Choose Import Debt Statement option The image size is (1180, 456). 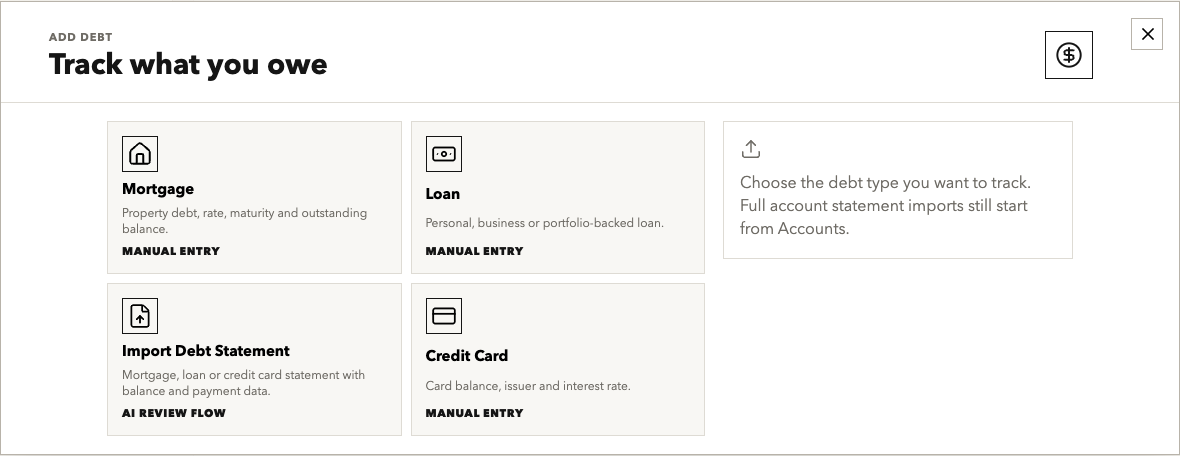tap(205, 351)
